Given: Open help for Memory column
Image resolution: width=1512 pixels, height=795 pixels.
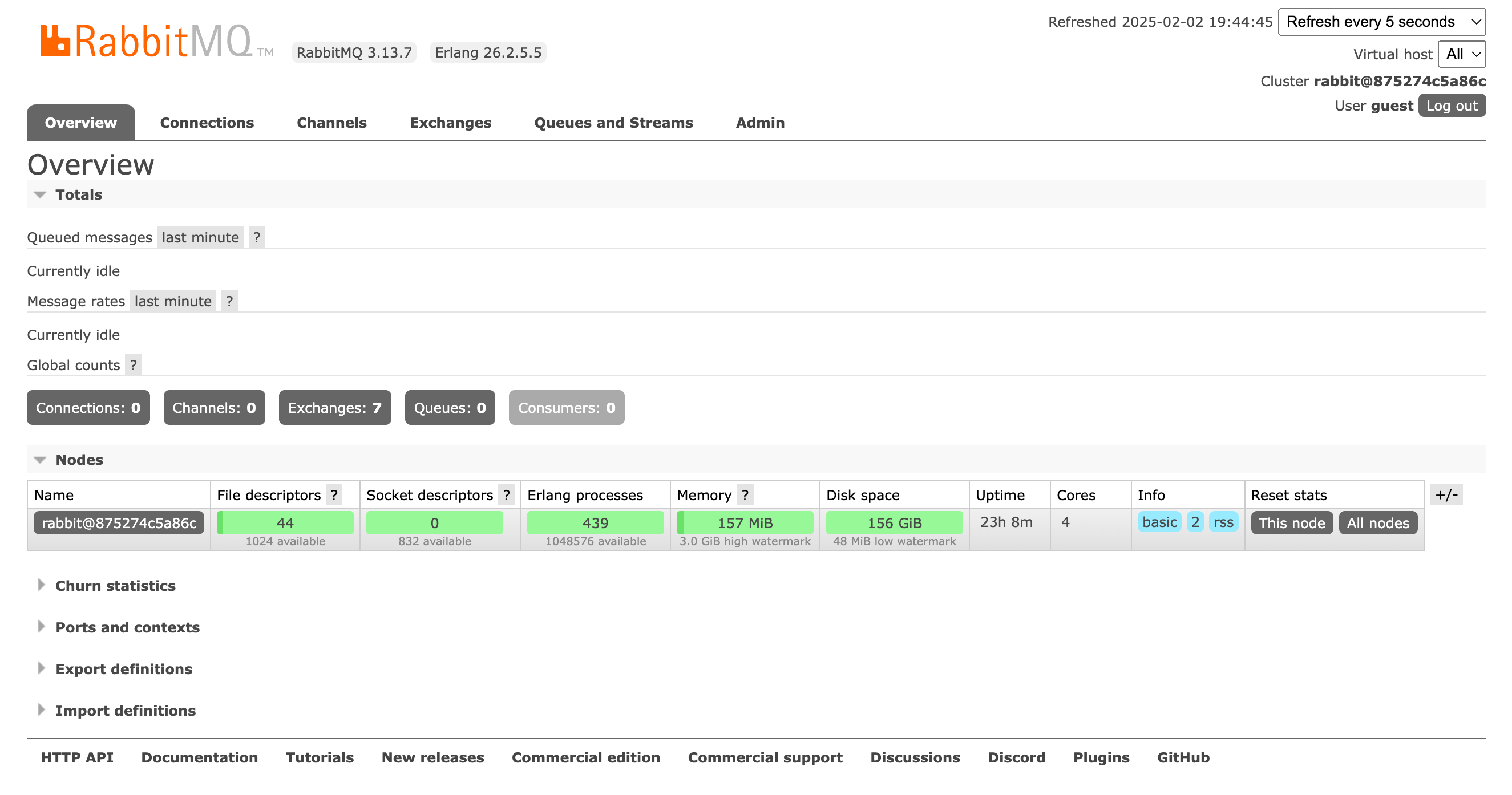Looking at the screenshot, I should 745,496.
